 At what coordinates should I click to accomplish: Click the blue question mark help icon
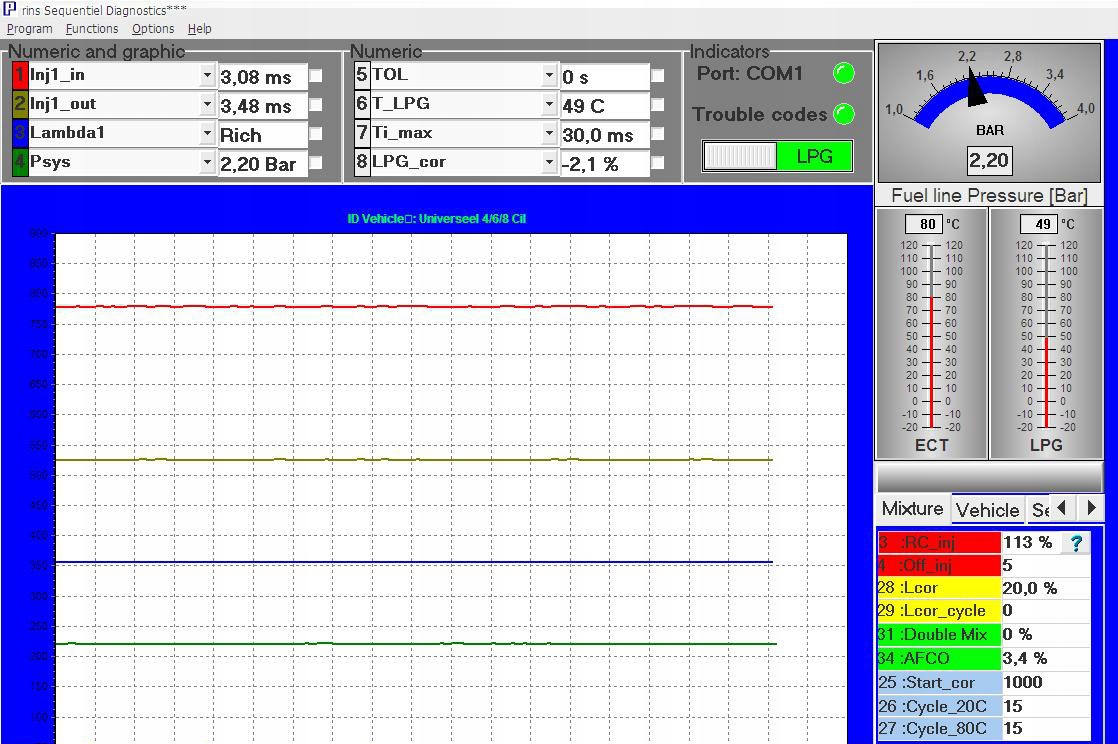pos(1076,543)
